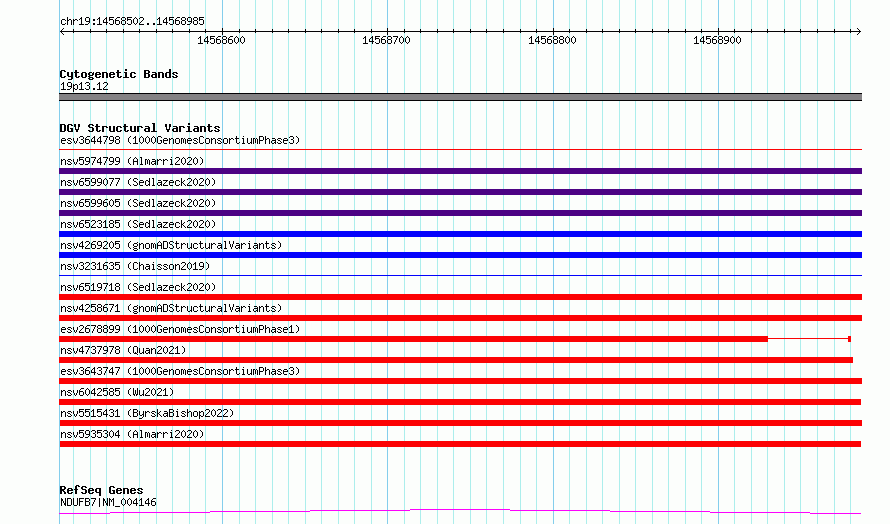Click the right arrow end of ruler
The height and width of the screenshot is (524, 890).
(858, 31)
